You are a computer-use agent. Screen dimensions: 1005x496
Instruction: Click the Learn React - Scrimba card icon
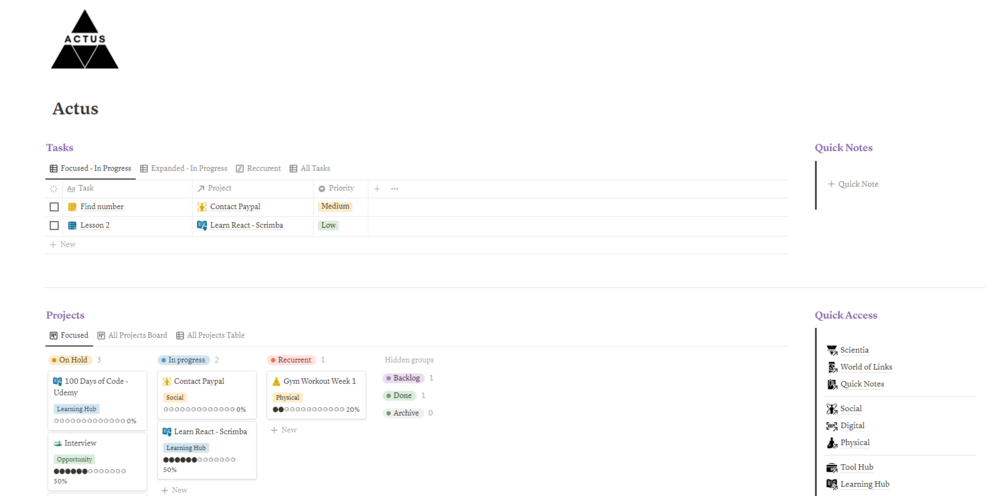coord(167,432)
